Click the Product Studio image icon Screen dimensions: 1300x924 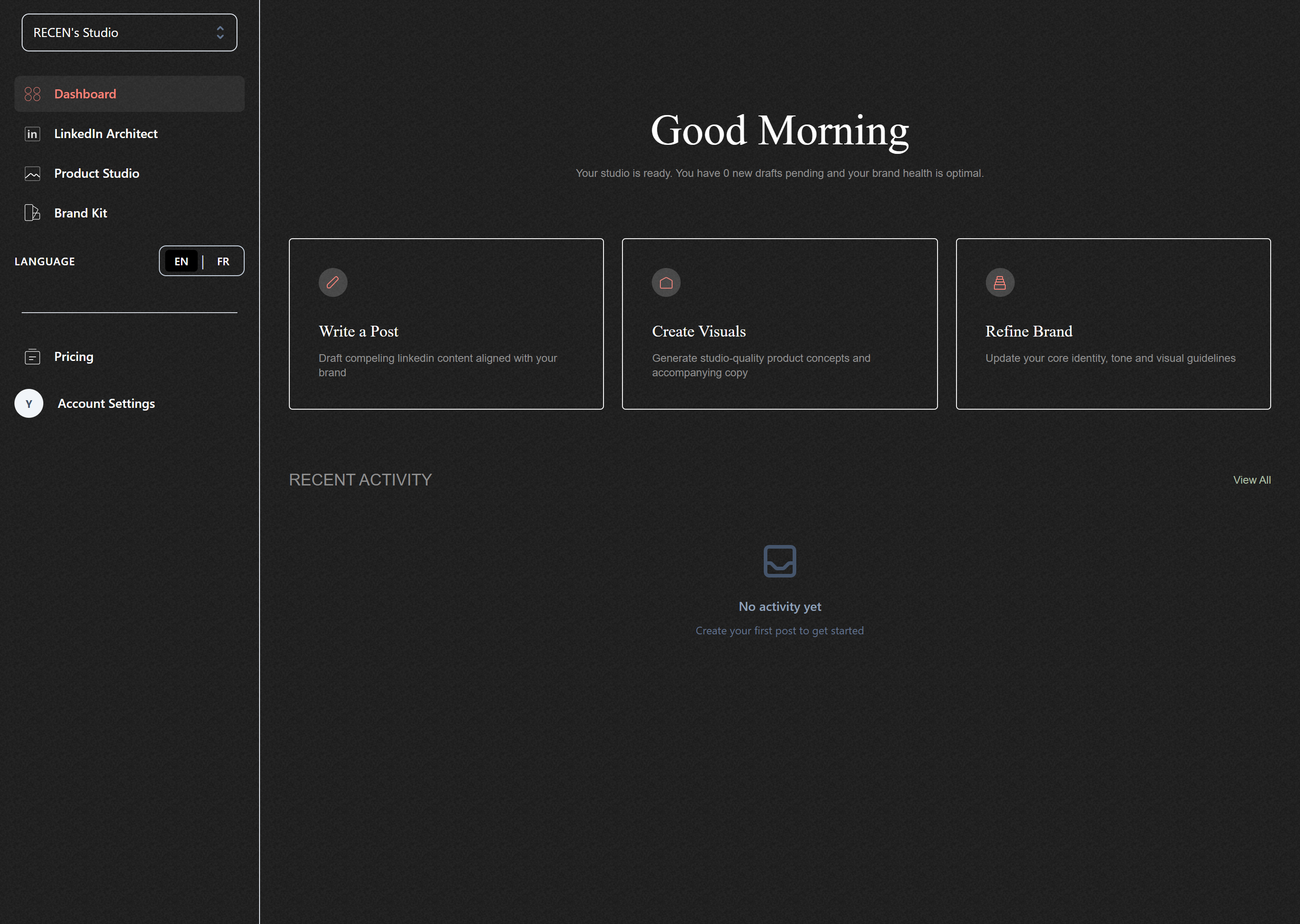32,173
